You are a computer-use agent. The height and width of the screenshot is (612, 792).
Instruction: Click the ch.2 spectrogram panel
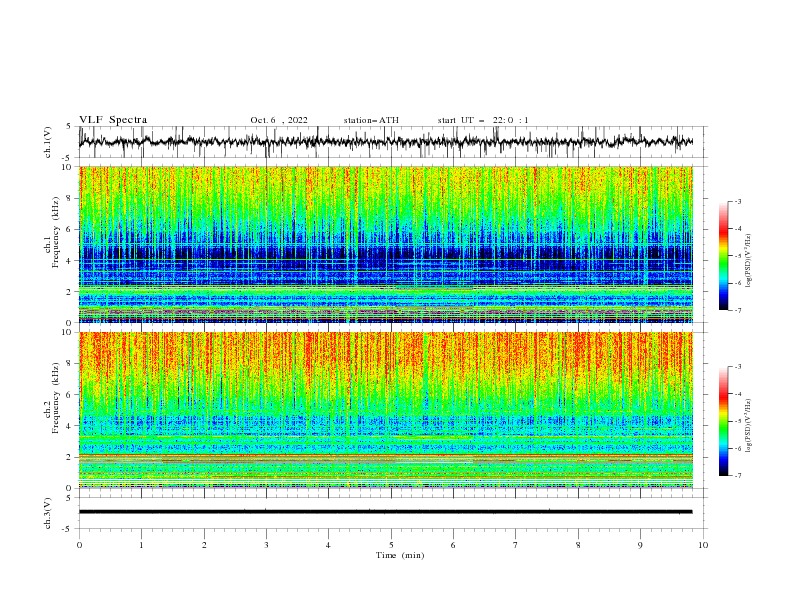click(x=385, y=410)
